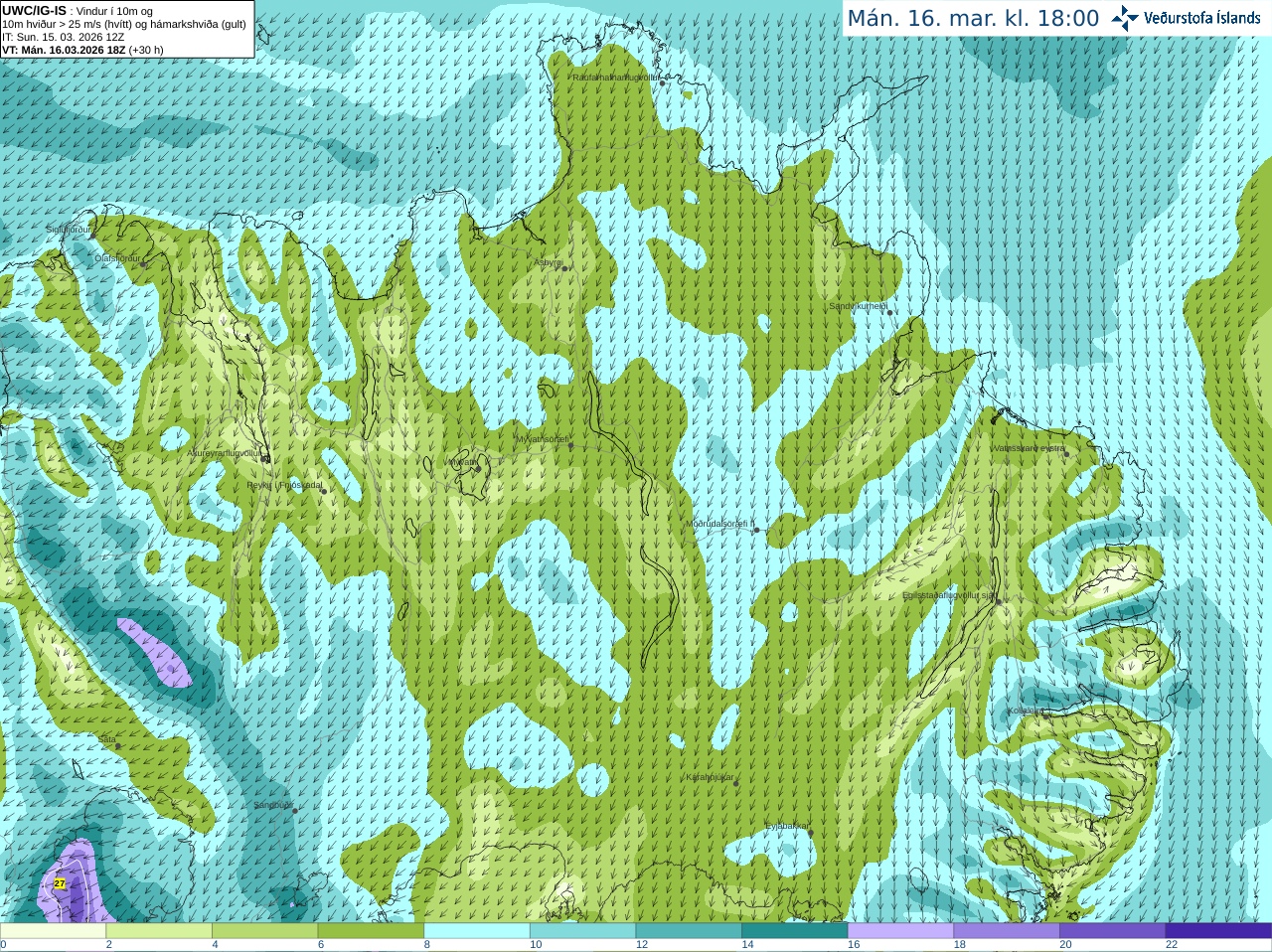Select the Ólafsfjörður station marker
Viewport: 1272px width, 952px height.
click(144, 264)
